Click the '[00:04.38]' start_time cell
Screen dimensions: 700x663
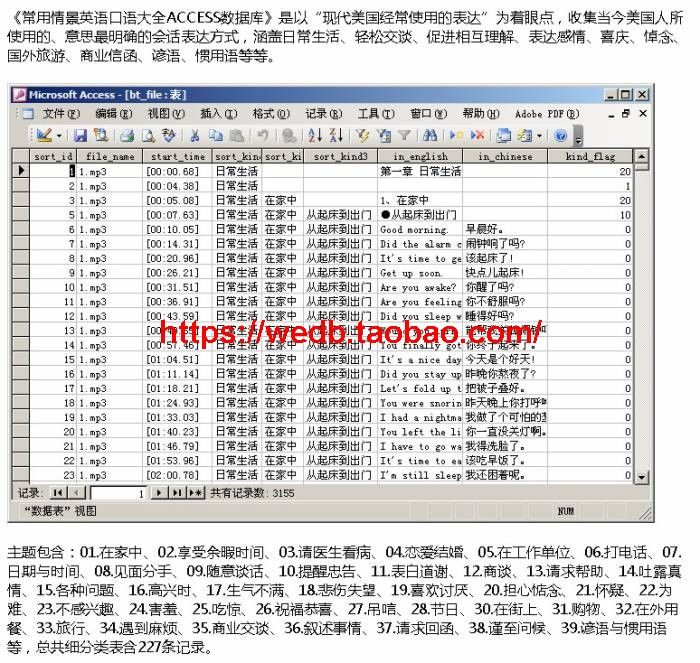(x=178, y=186)
